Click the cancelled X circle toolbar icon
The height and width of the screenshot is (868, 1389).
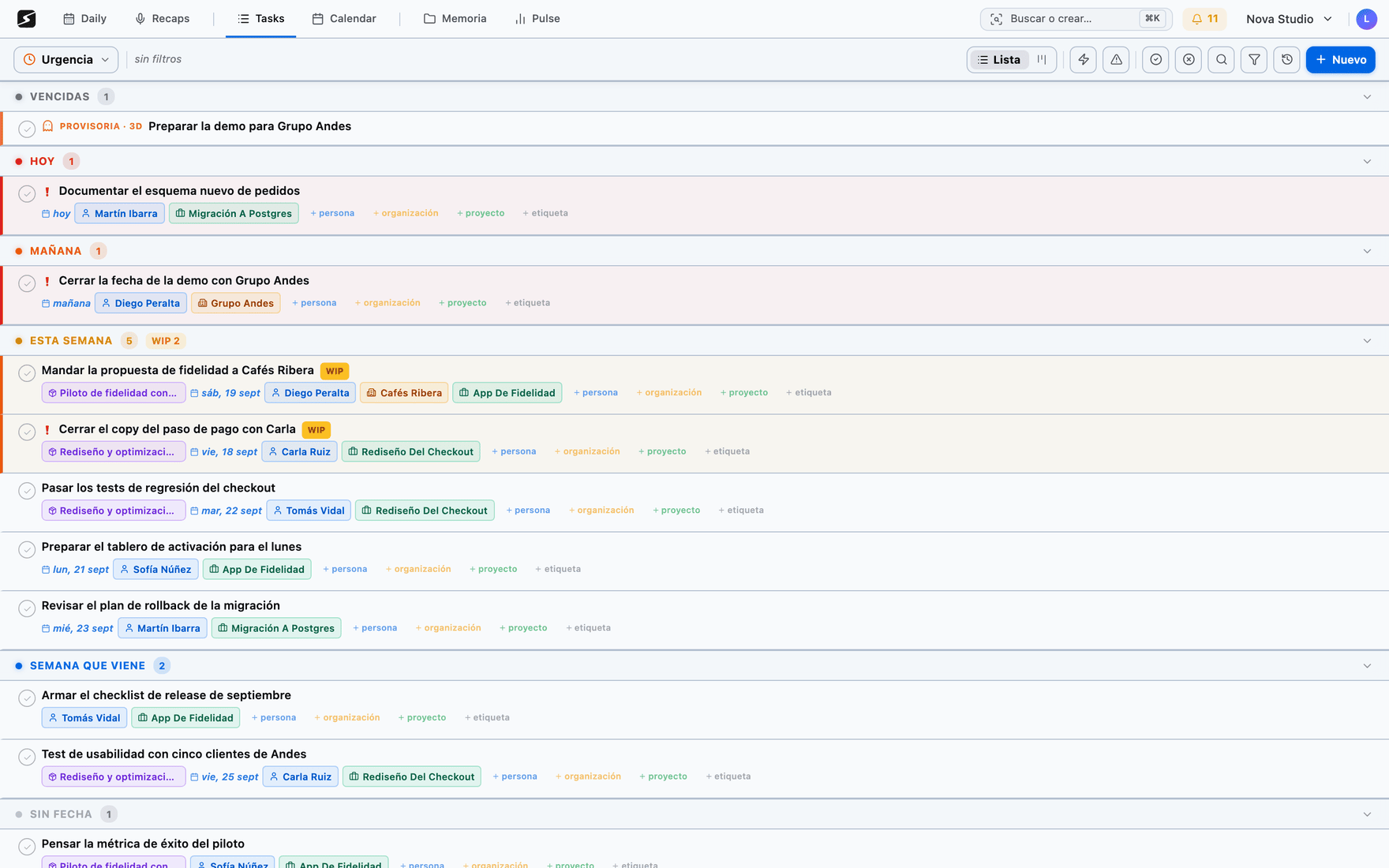point(1189,59)
